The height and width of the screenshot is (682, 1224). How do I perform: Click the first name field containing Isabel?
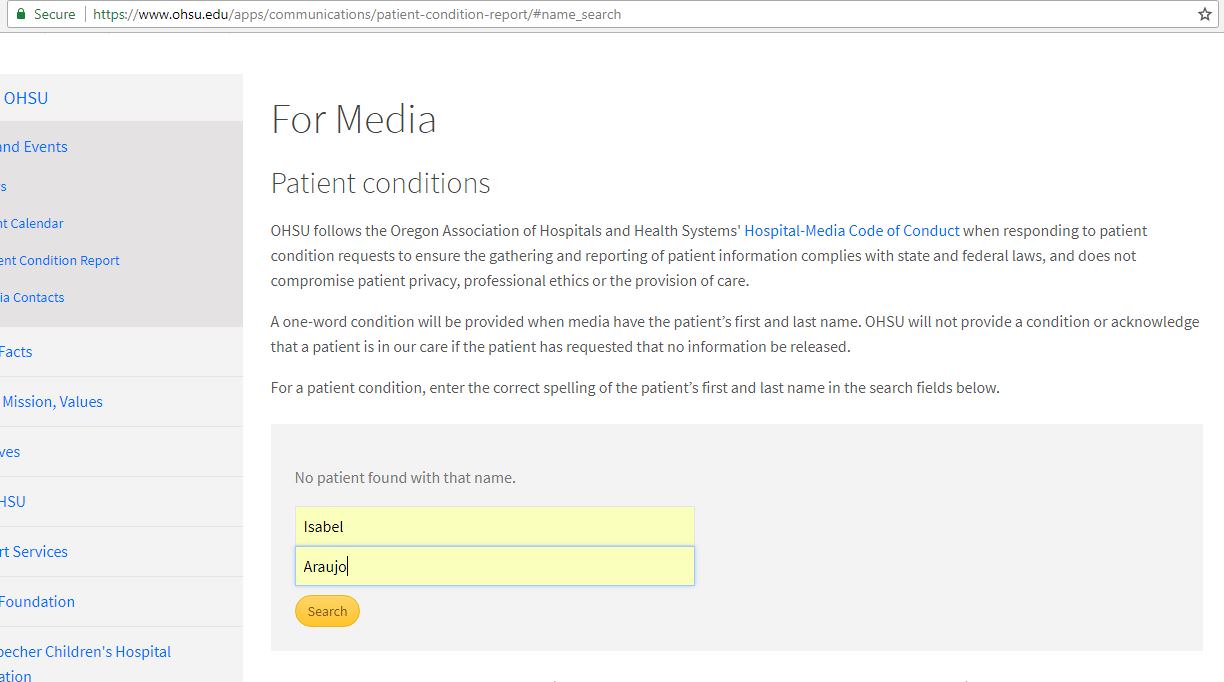494,526
